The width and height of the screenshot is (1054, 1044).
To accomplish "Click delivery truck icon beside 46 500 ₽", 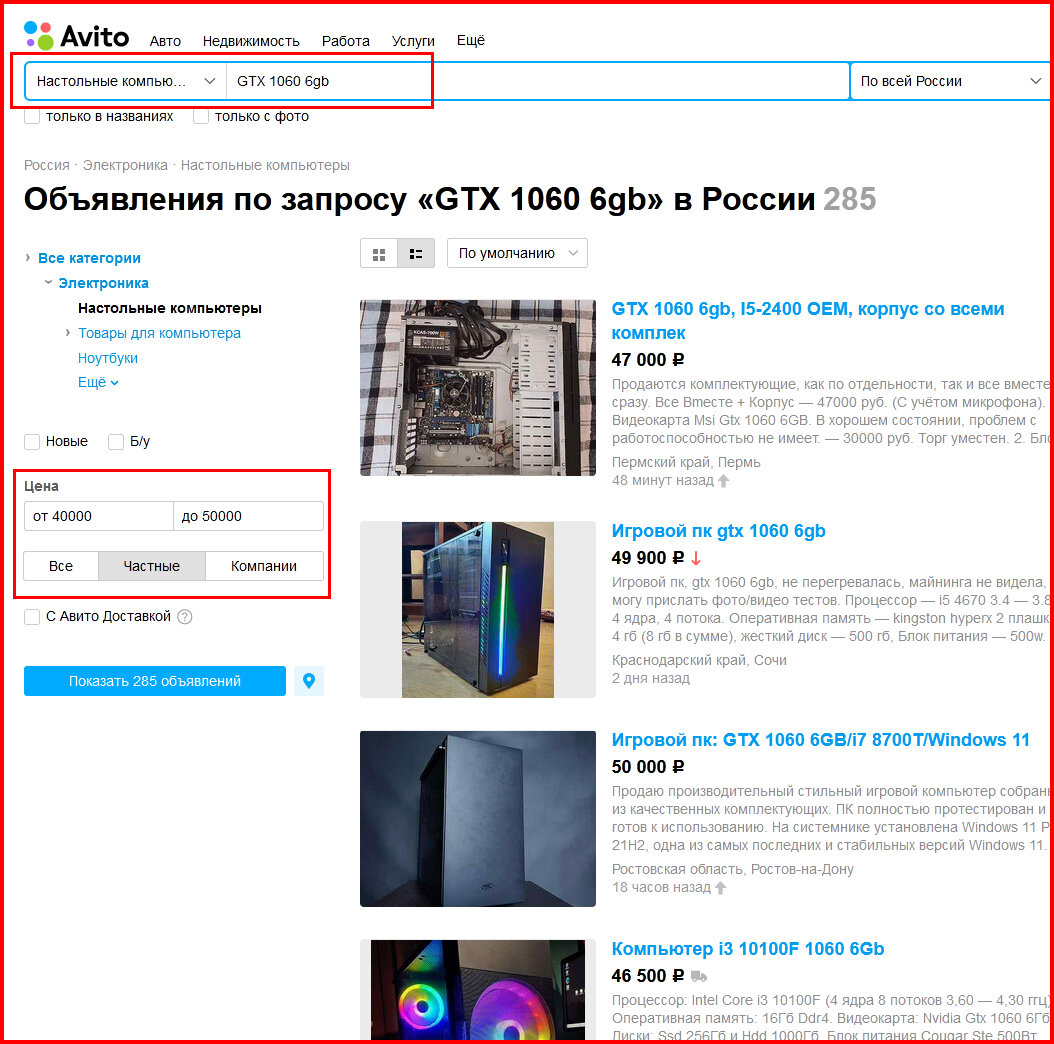I will point(699,976).
